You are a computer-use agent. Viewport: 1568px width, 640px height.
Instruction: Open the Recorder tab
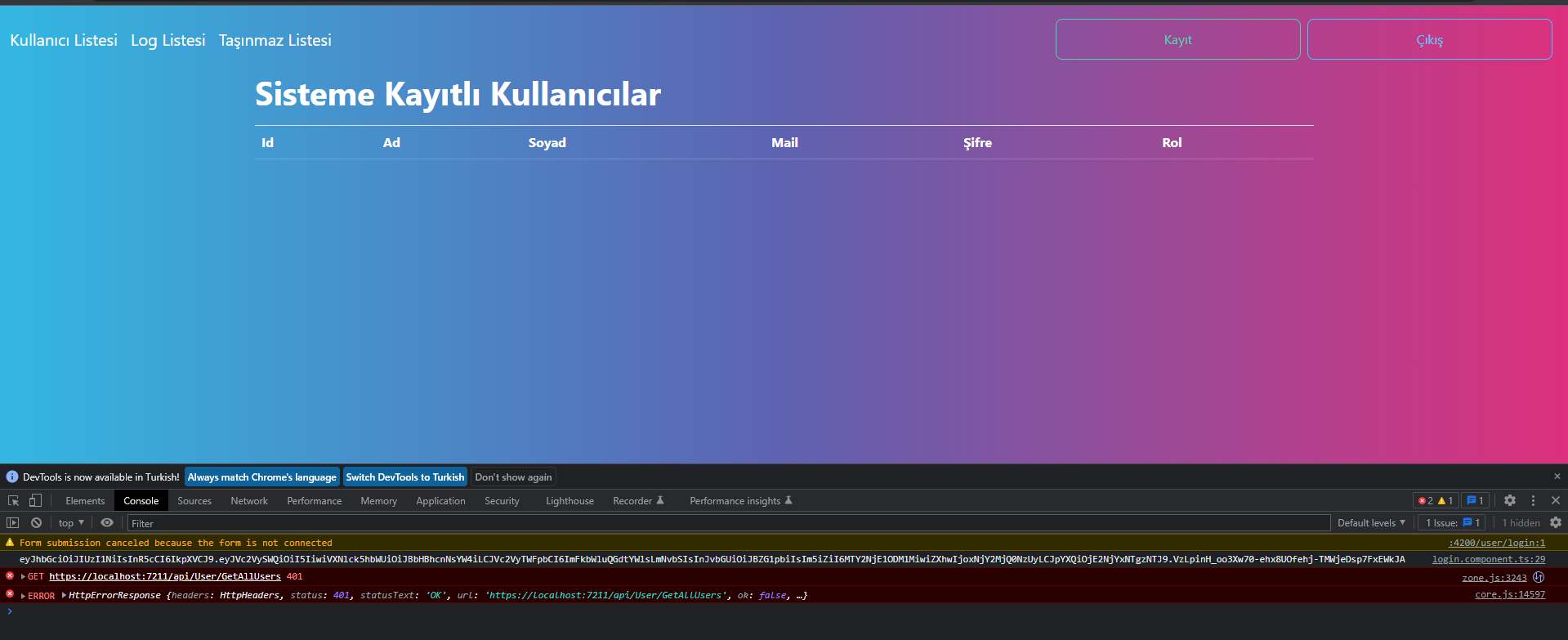(638, 500)
